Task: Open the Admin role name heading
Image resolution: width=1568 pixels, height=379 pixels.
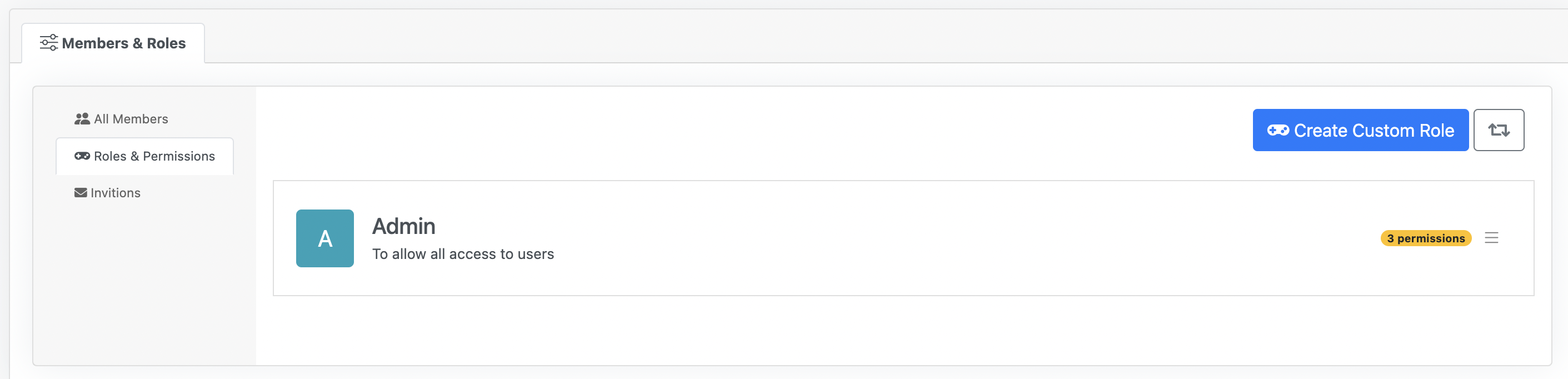Action: point(403,226)
